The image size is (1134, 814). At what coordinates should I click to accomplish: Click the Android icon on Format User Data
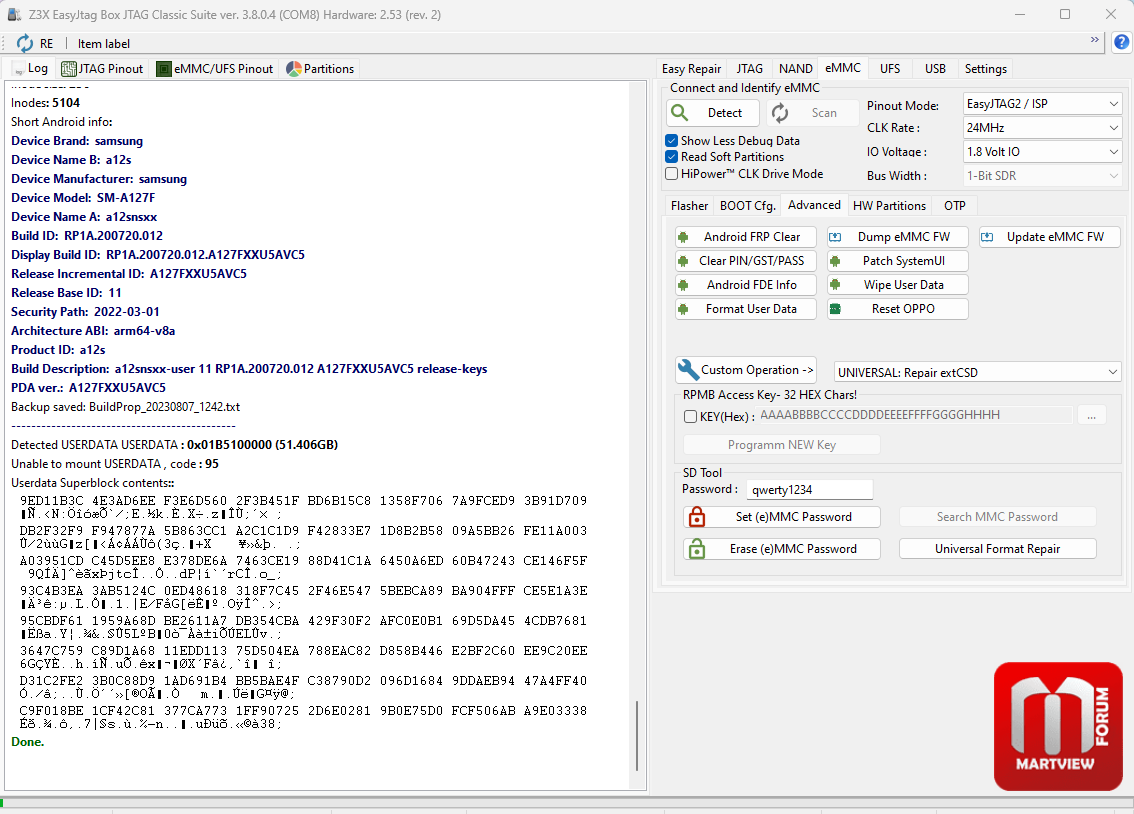[x=683, y=309]
